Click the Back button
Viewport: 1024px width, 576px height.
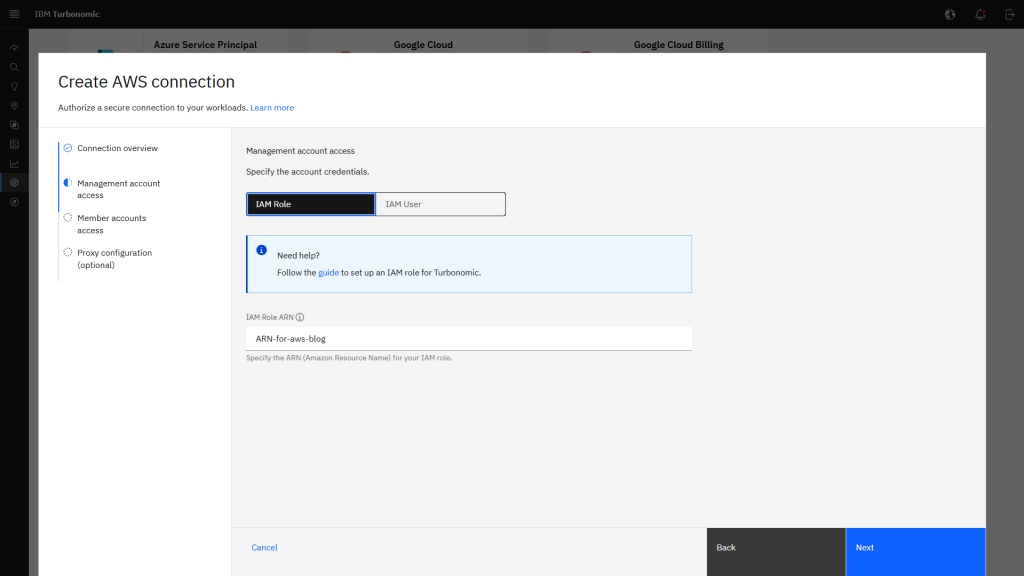click(776, 552)
